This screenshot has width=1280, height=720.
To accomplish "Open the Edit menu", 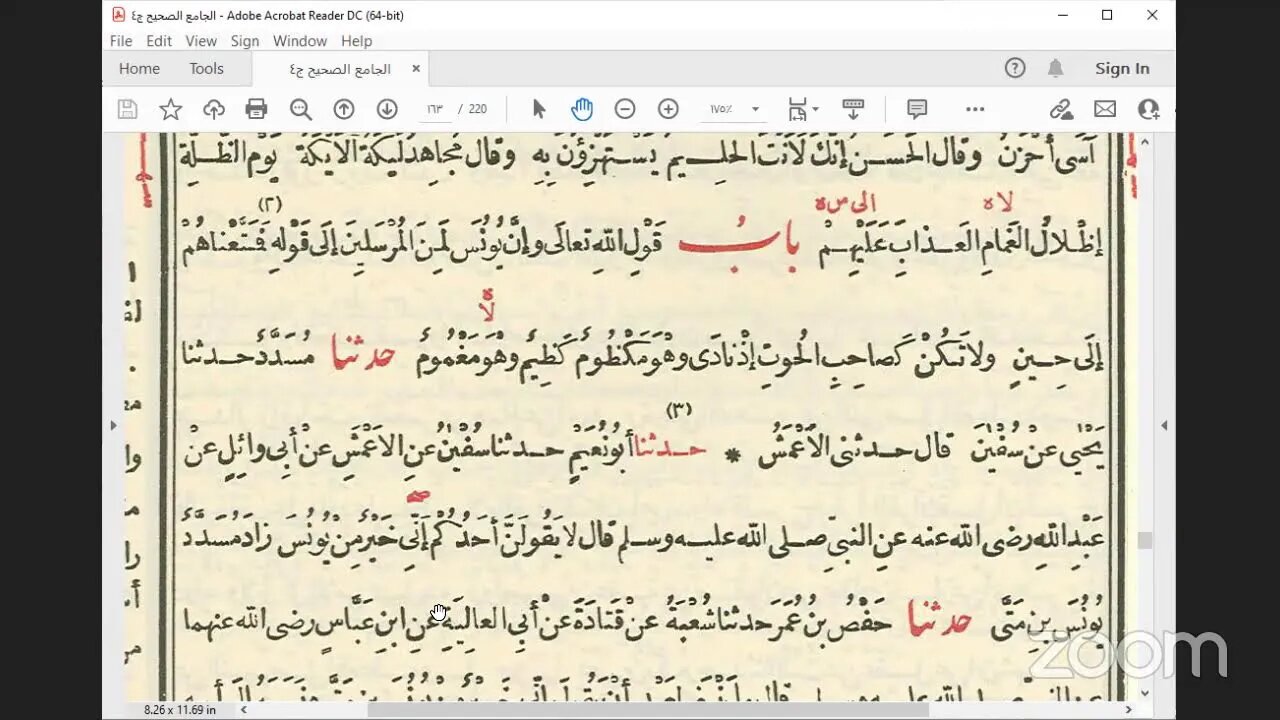I will (x=159, y=41).
